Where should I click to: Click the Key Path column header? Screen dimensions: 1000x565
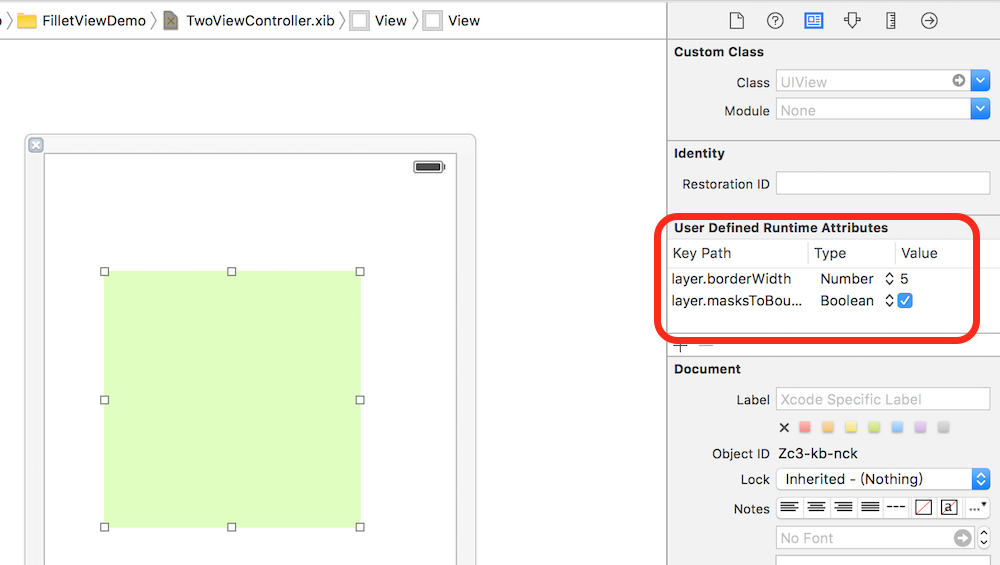tap(702, 253)
